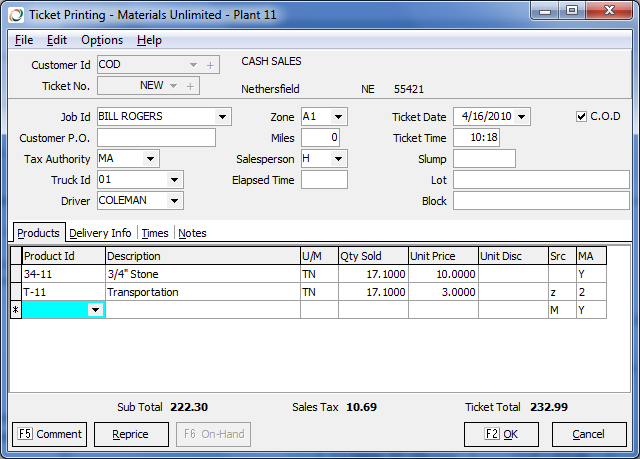Open the Ticket Date dropdown calendar
640x459 pixels.
[522, 117]
